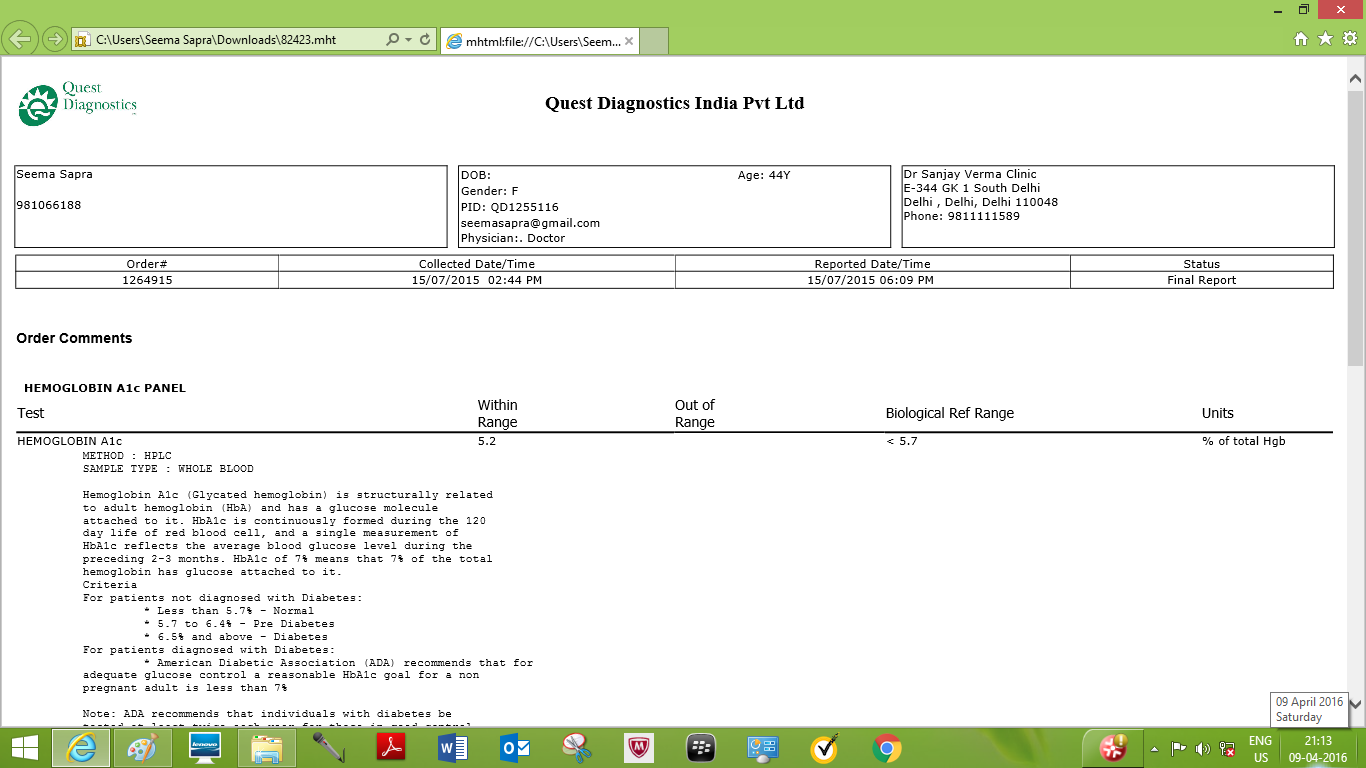Viewport: 1366px width, 768px height.
Task: Click the Final Report status cell
Action: [x=1202, y=280]
